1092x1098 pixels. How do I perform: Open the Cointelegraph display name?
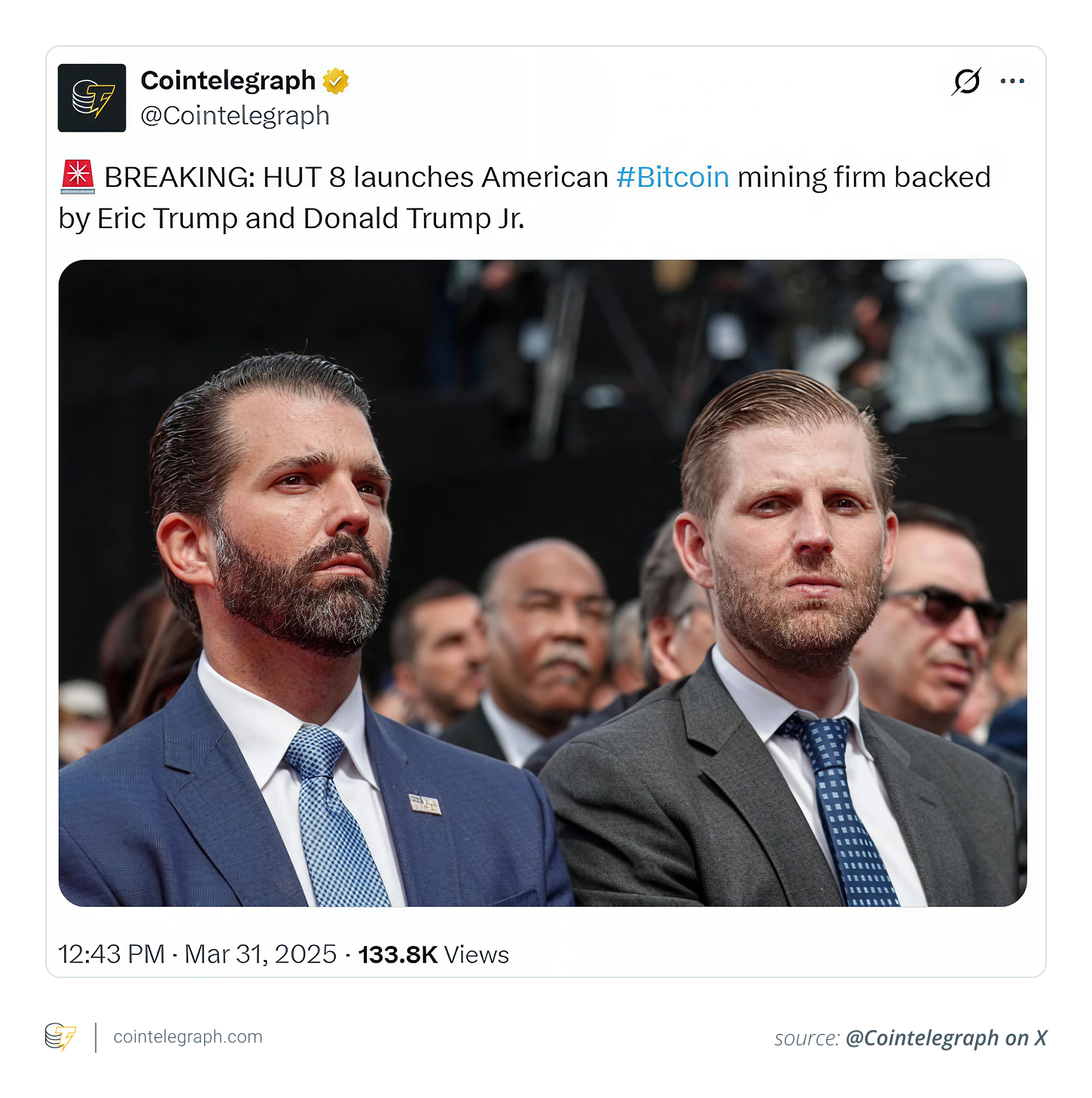coord(227,81)
